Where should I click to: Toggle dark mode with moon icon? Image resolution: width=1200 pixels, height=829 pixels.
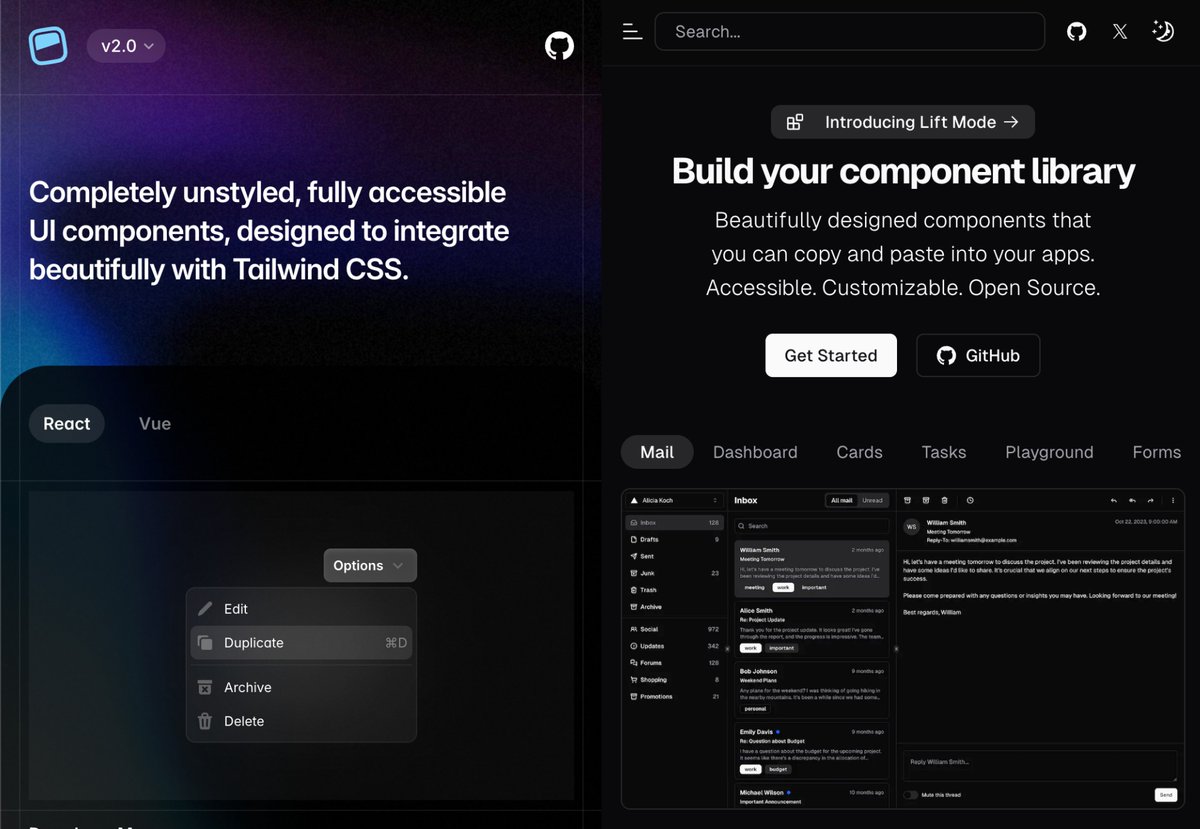(x=1162, y=31)
